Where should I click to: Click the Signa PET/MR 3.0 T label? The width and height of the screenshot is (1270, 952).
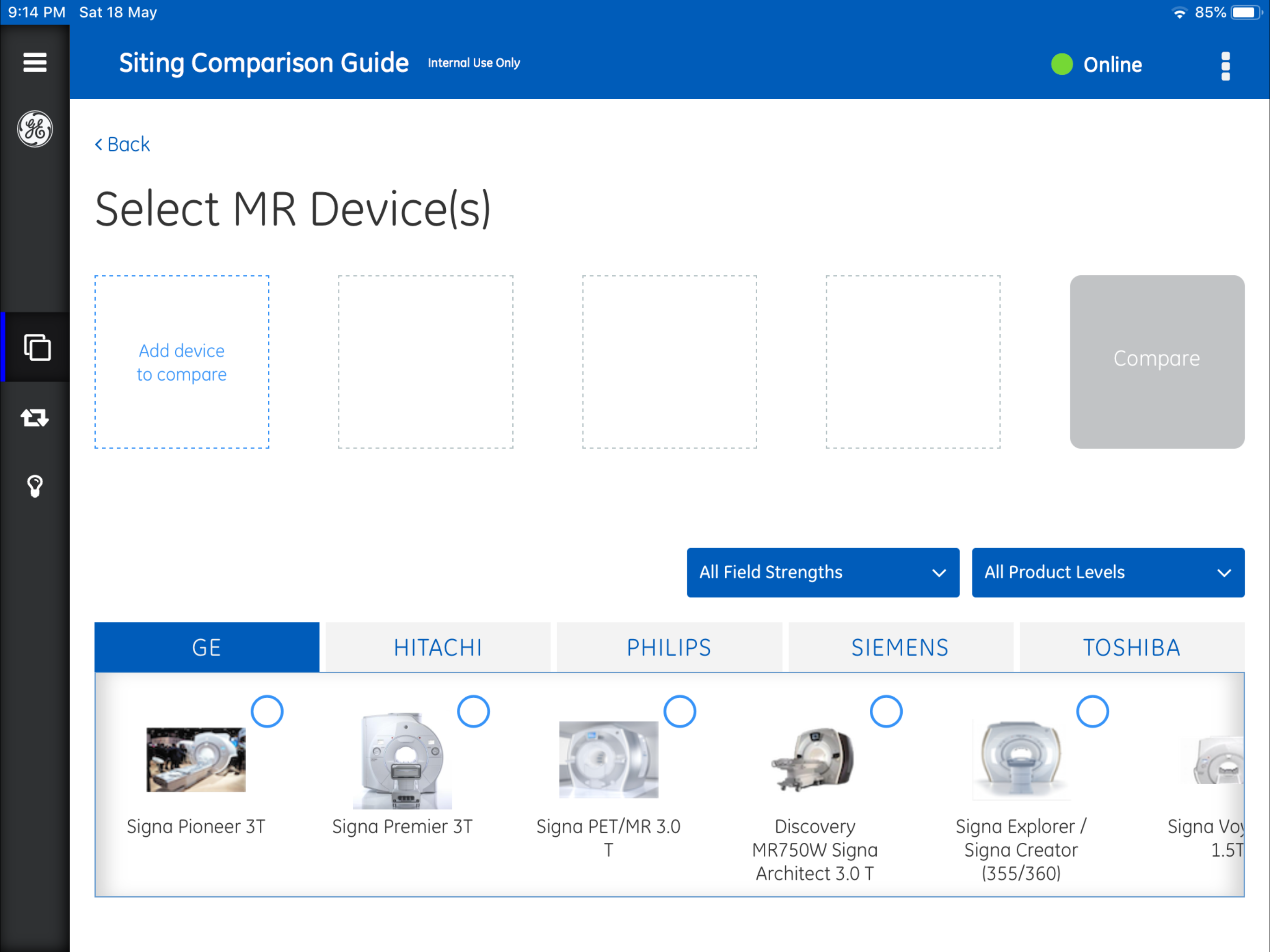(x=609, y=838)
